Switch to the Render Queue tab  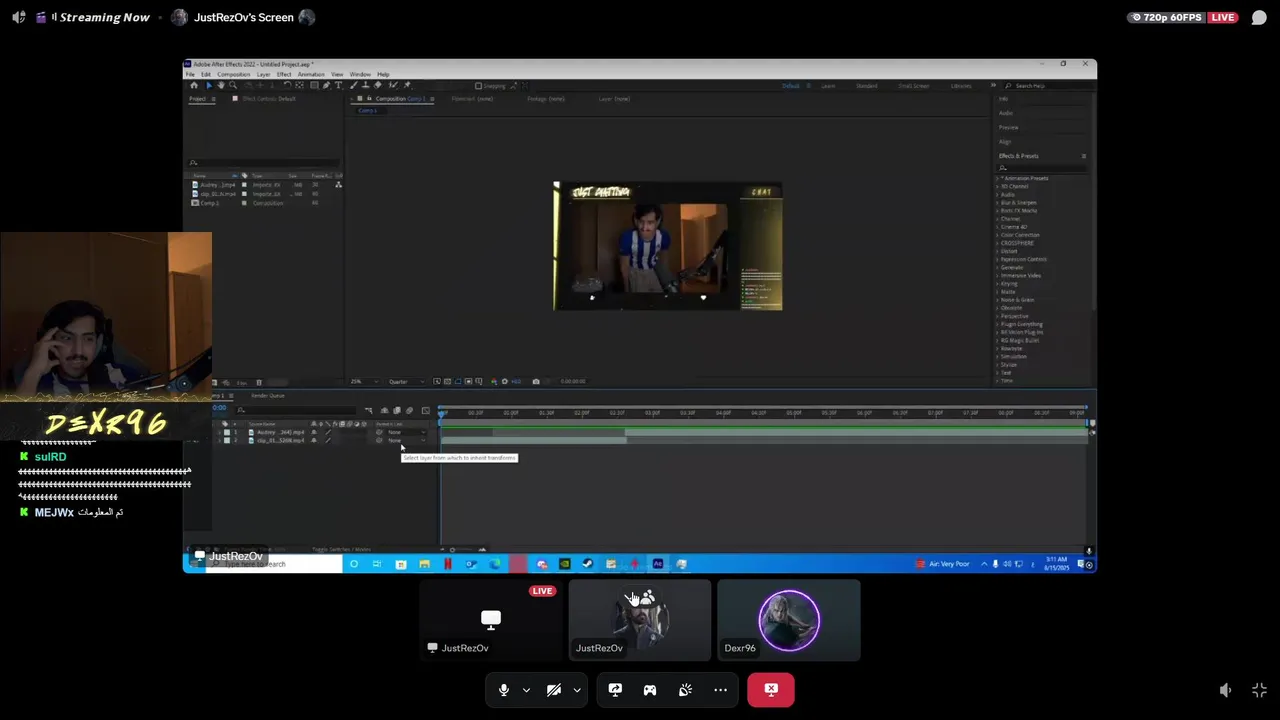268,396
